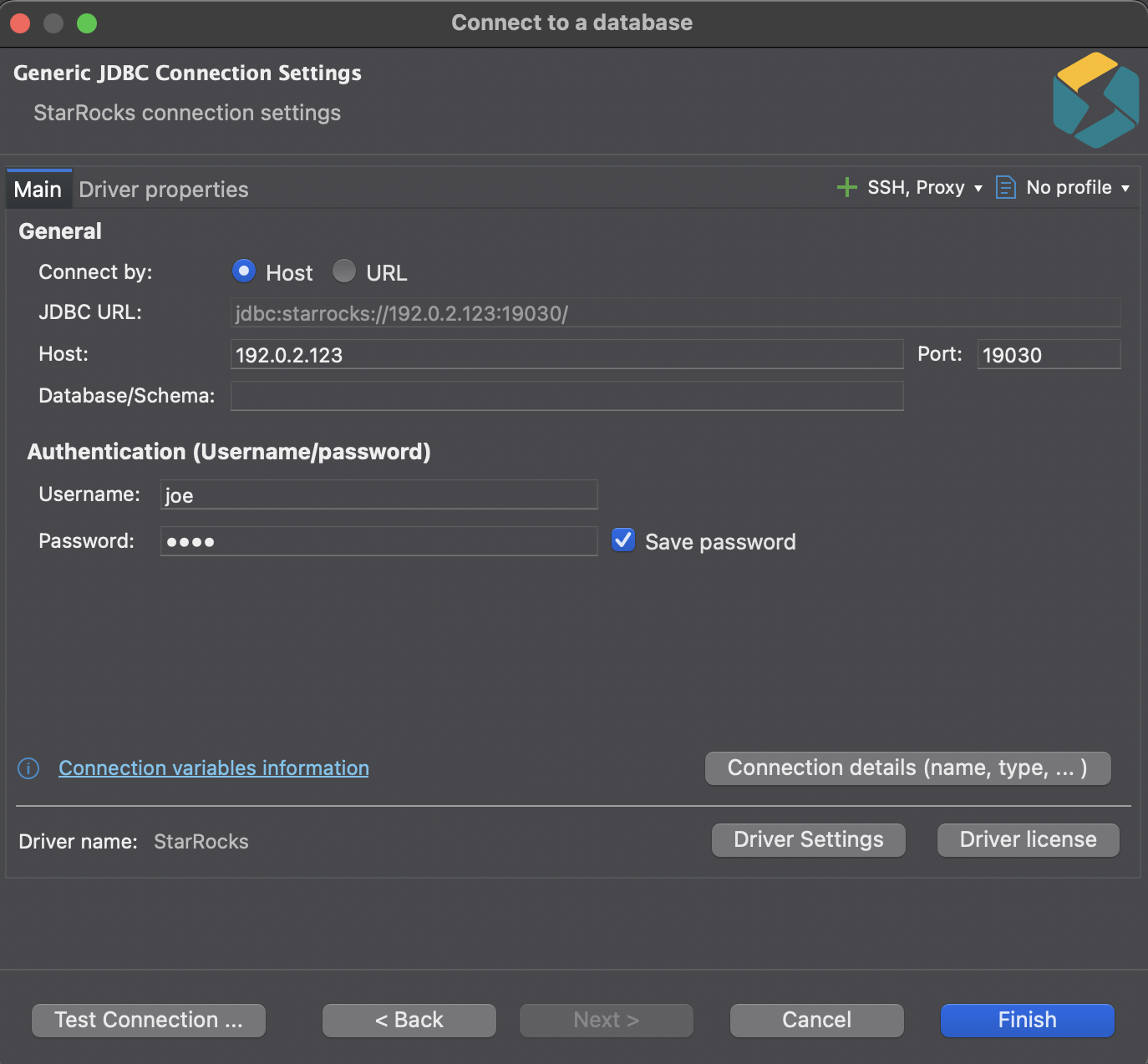Click Finish to create the connection
This screenshot has height=1064, width=1148.
pyautogui.click(x=1028, y=1021)
